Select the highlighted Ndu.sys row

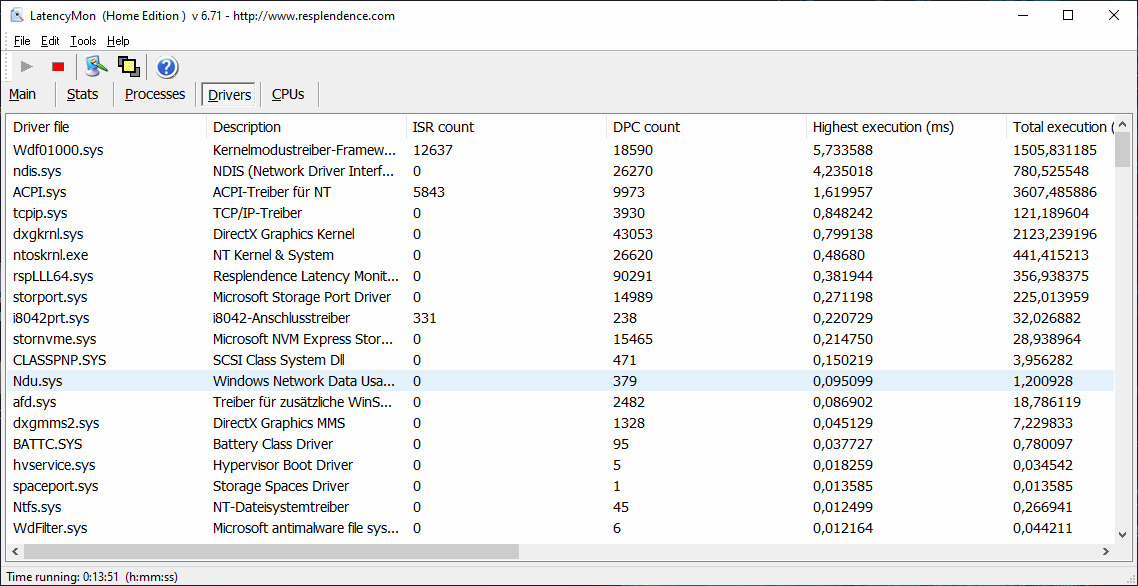pyautogui.click(x=560, y=381)
